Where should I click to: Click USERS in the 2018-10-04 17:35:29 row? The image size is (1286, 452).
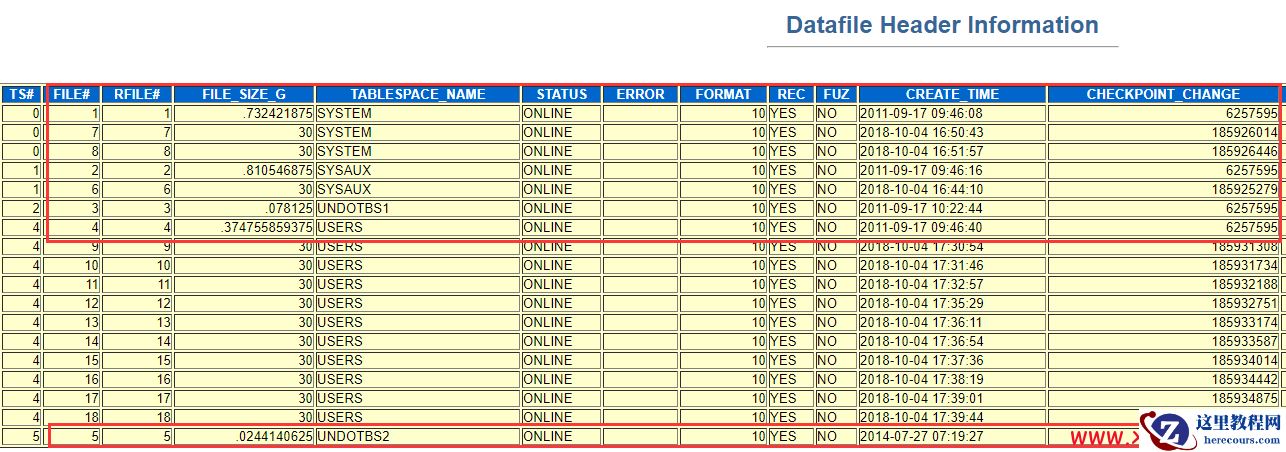[340, 303]
